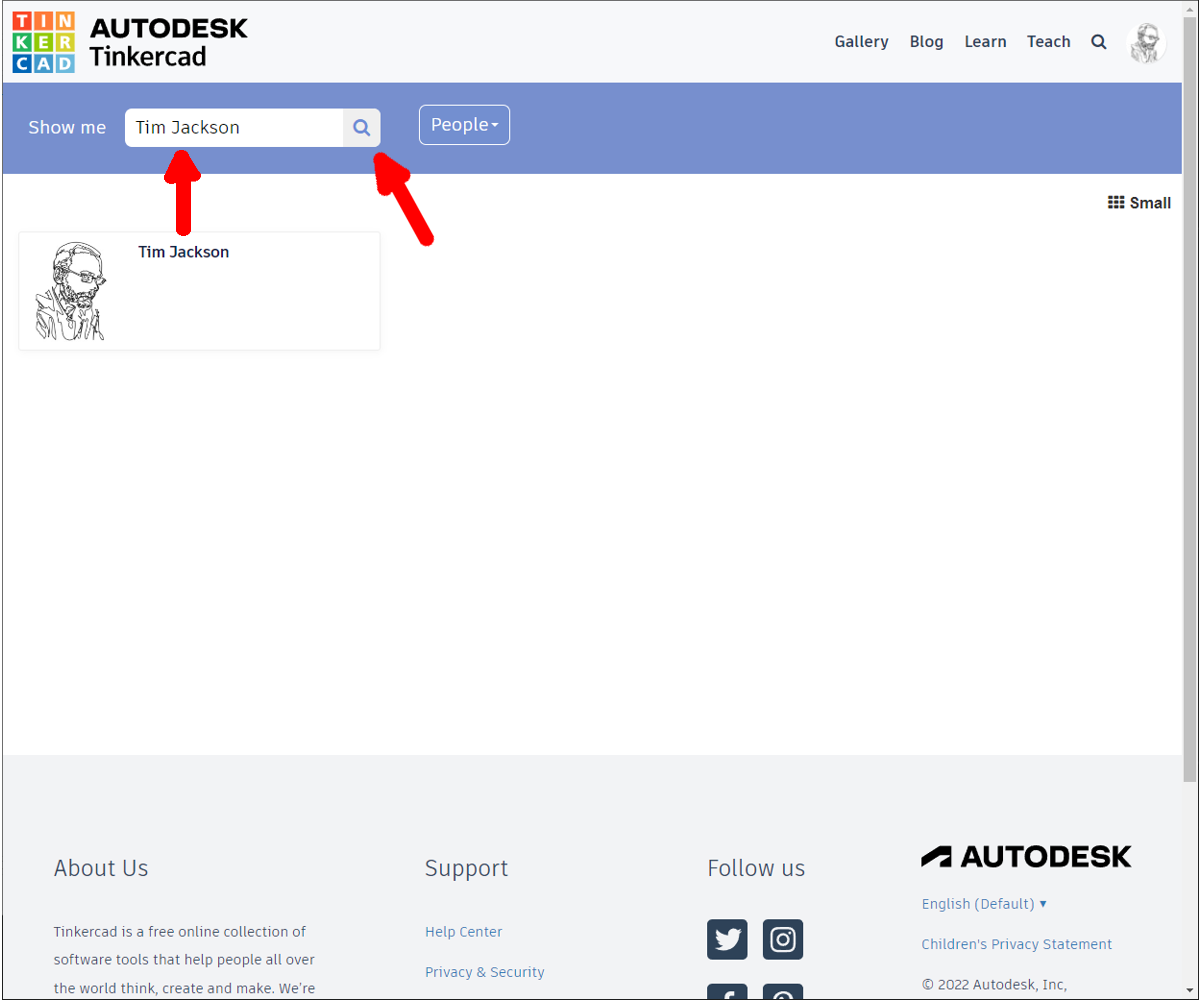Click the Show me label
1200x1000 pixels.
[x=67, y=128]
